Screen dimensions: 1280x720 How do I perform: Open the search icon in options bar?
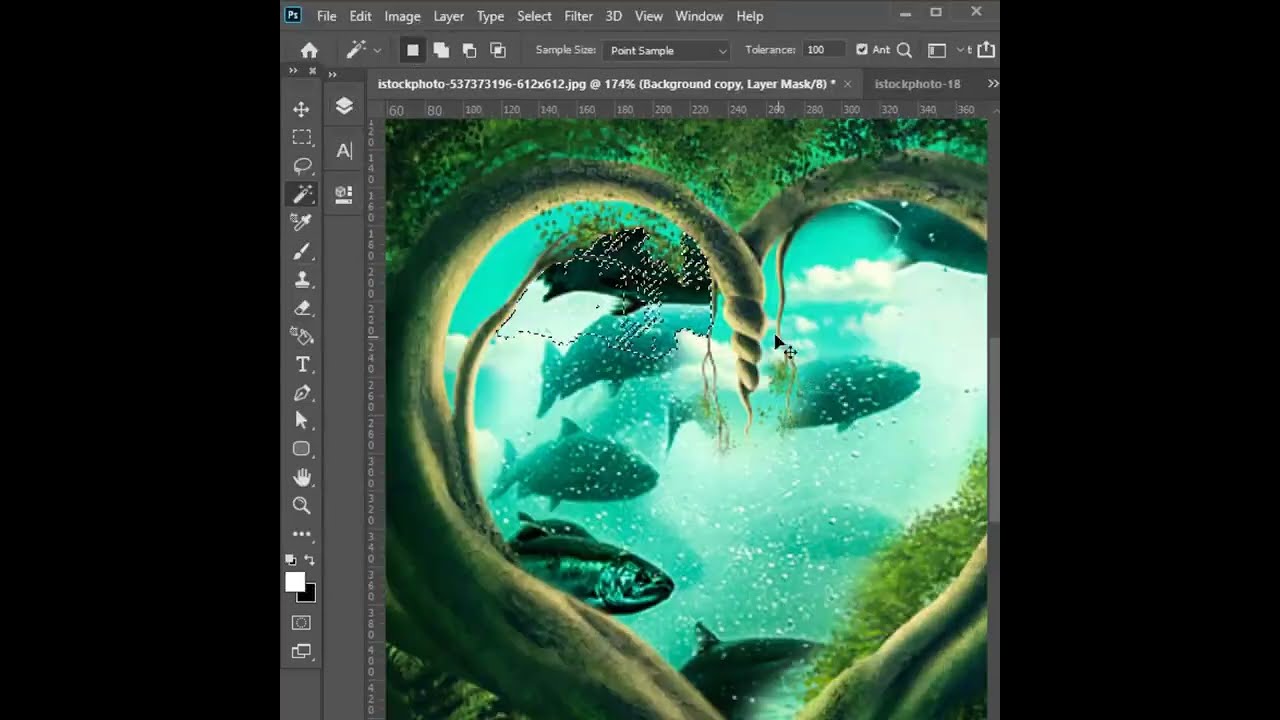click(x=904, y=50)
